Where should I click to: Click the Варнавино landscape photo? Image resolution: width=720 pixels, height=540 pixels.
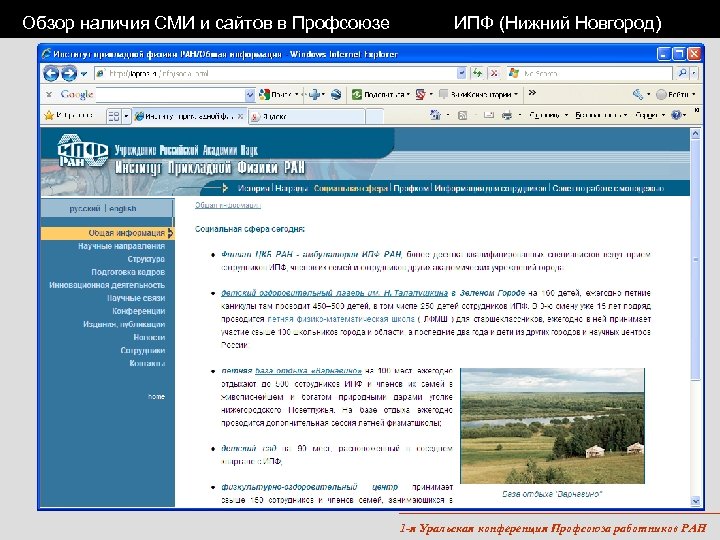[x=552, y=426]
